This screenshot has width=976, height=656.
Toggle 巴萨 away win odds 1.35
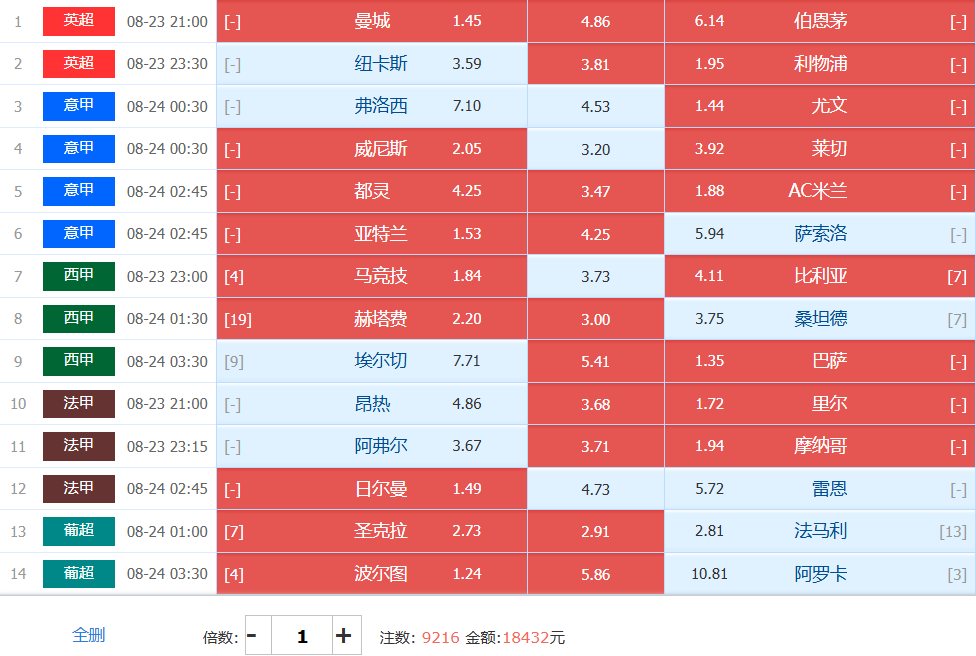pyautogui.click(x=820, y=361)
